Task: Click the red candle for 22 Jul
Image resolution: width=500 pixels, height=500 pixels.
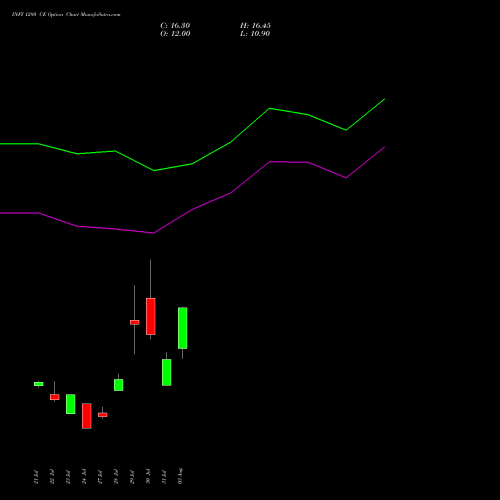Action: click(x=55, y=397)
